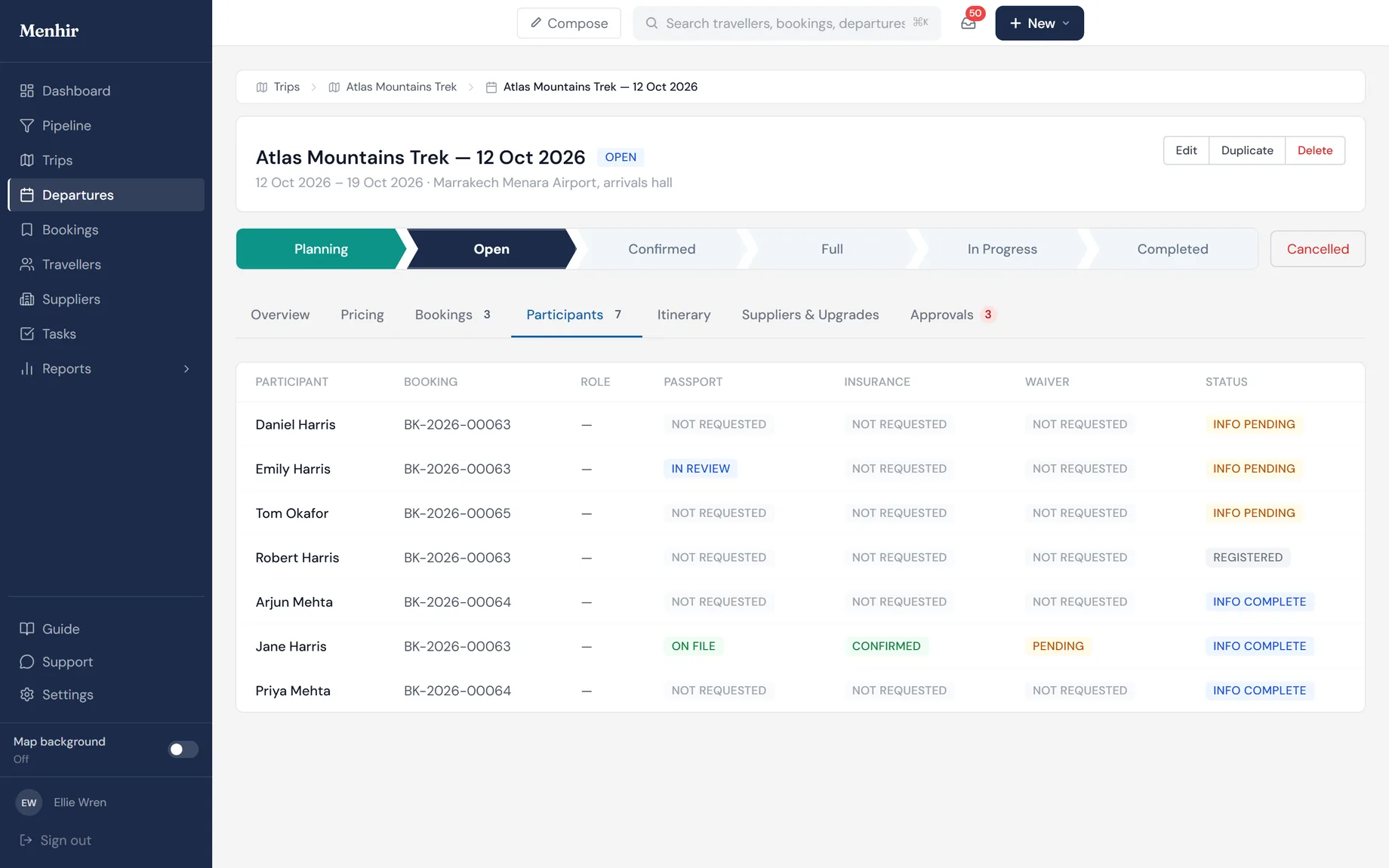Image resolution: width=1389 pixels, height=868 pixels.
Task: Select the In Progress stage step
Action: (1002, 249)
